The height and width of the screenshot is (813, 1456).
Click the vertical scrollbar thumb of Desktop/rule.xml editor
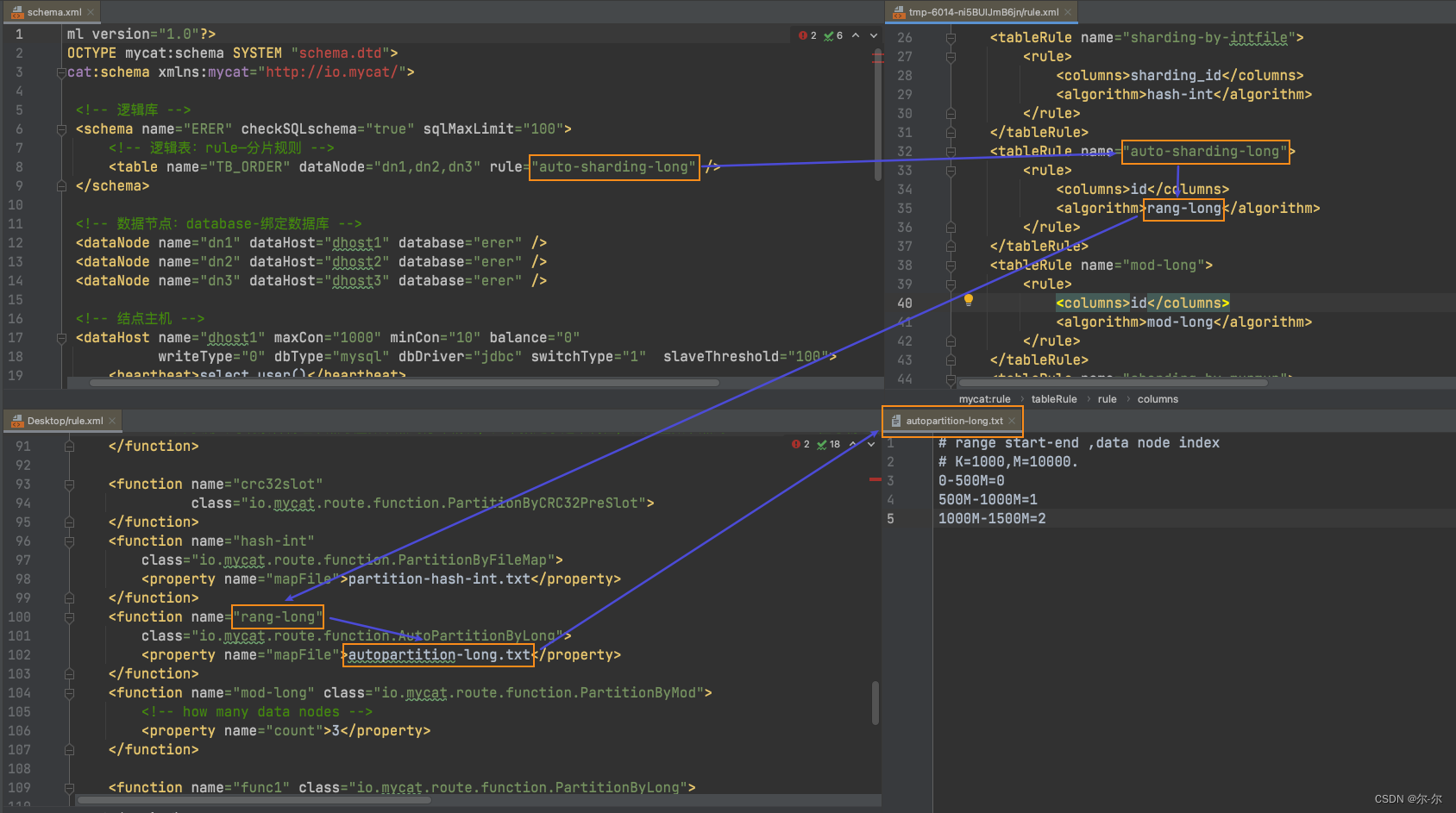coord(875,703)
